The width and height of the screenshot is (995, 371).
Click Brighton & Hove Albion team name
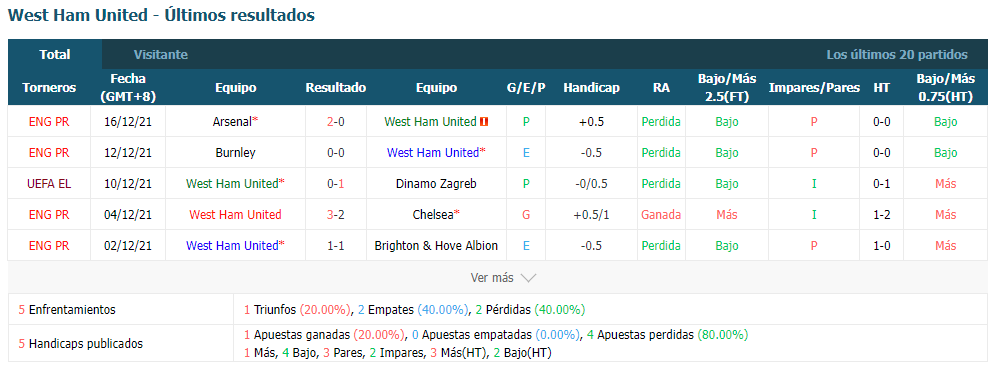[x=436, y=245]
